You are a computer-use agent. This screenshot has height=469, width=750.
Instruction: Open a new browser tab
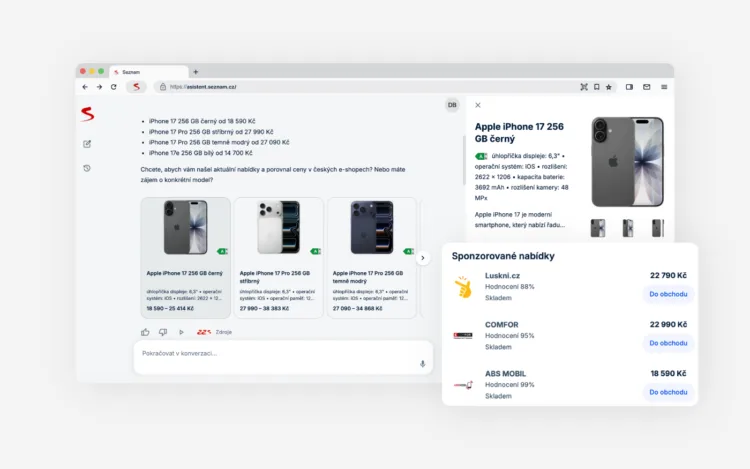(196, 72)
